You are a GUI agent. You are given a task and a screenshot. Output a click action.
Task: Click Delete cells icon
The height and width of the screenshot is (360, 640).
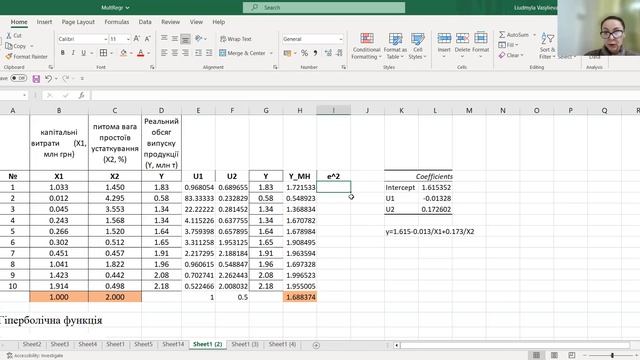tap(462, 38)
